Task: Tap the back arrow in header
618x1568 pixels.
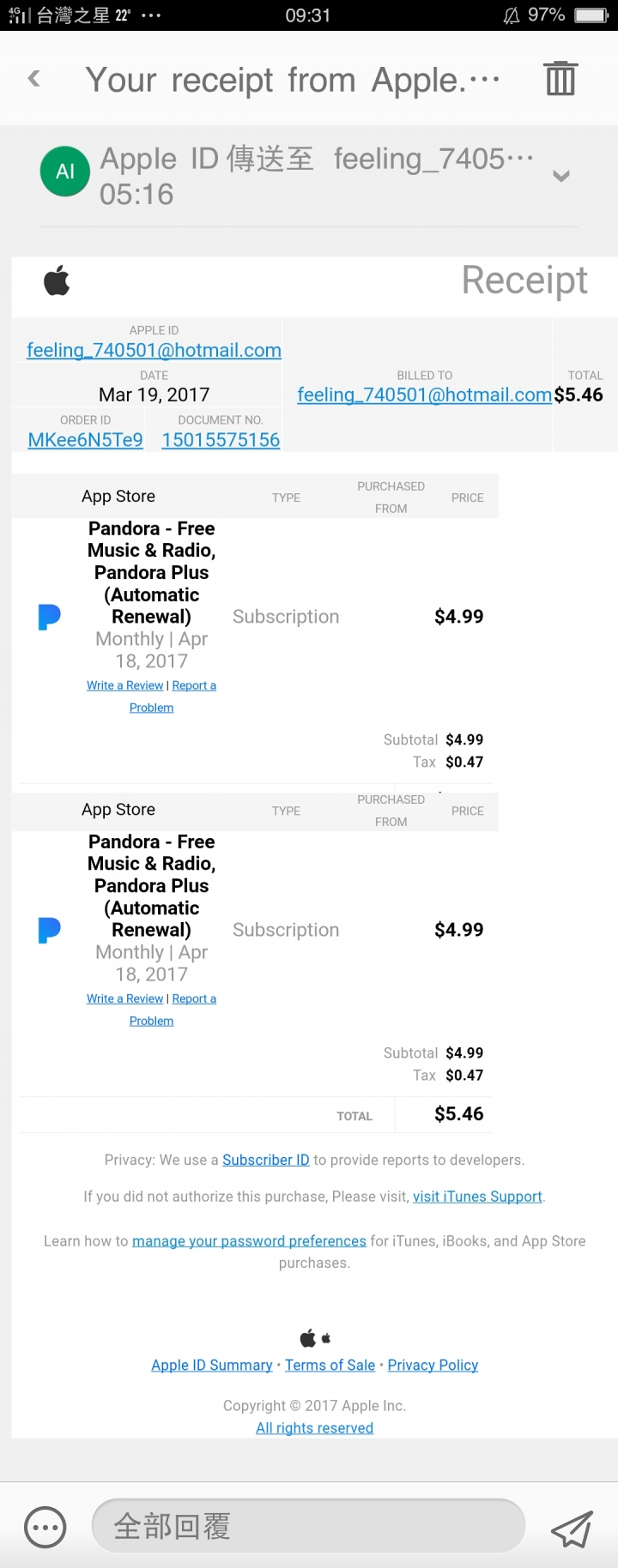Action: pos(34,80)
